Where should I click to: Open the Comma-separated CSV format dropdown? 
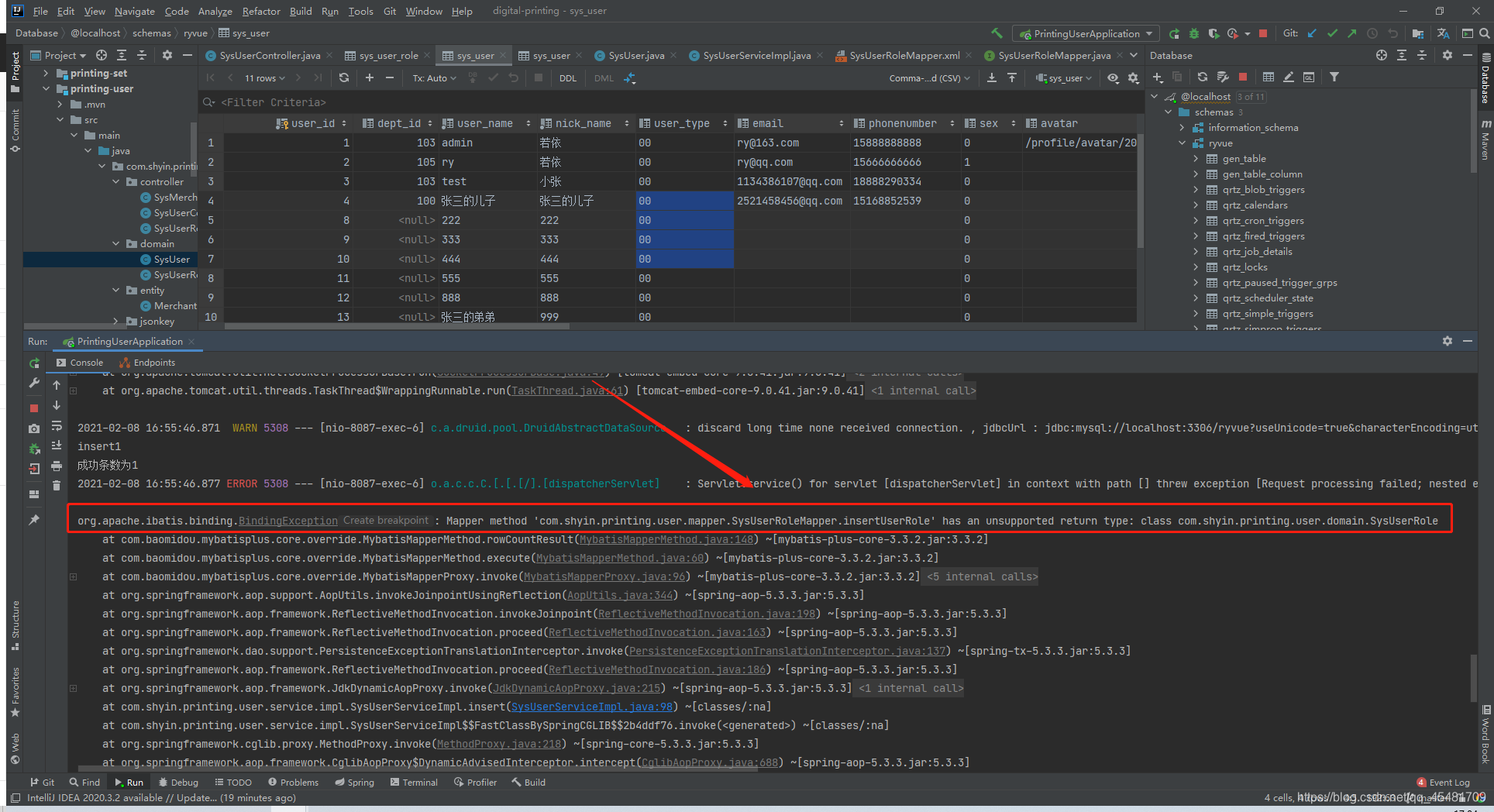[929, 78]
